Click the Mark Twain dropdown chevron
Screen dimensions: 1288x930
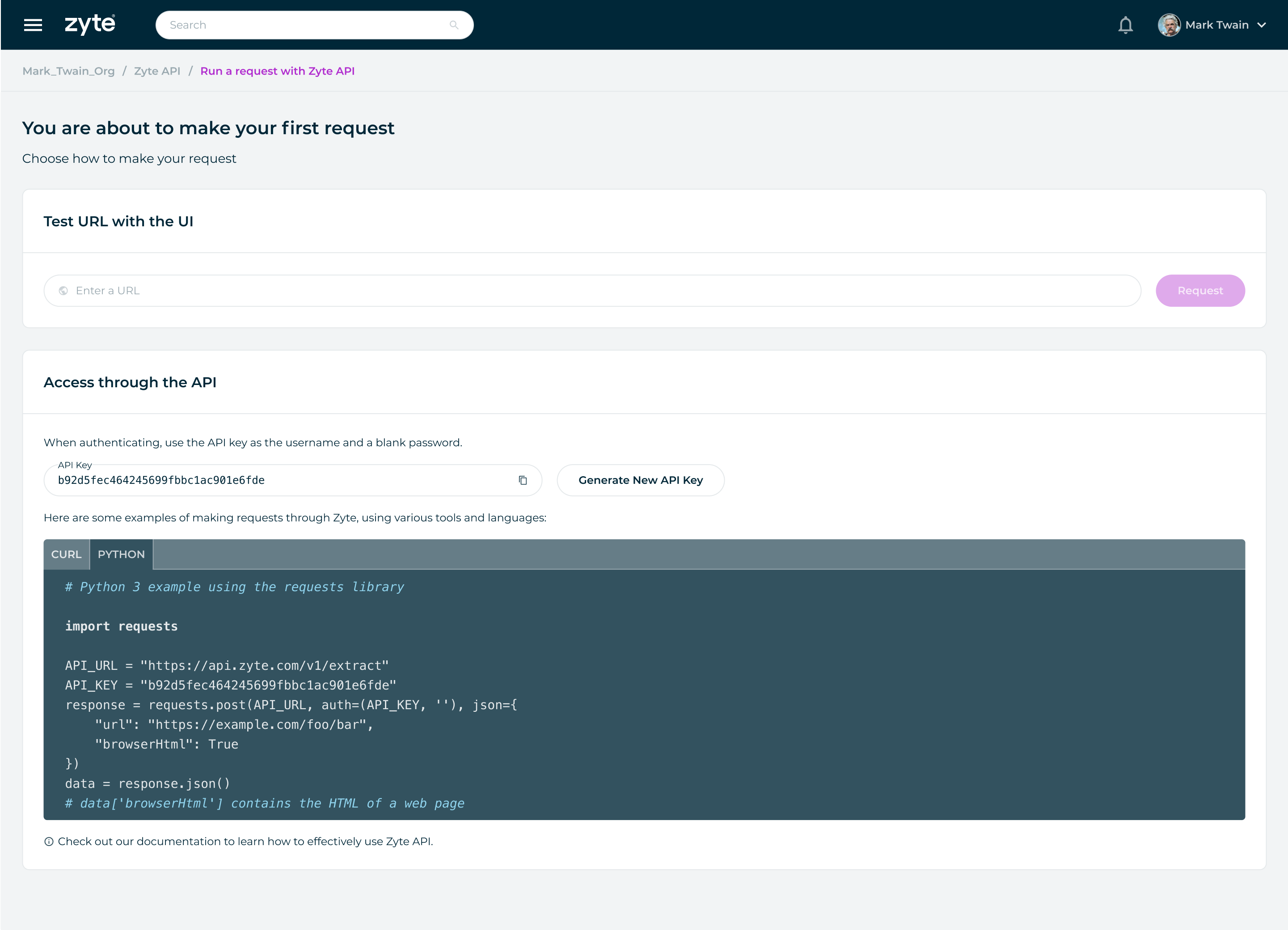[x=1261, y=24]
